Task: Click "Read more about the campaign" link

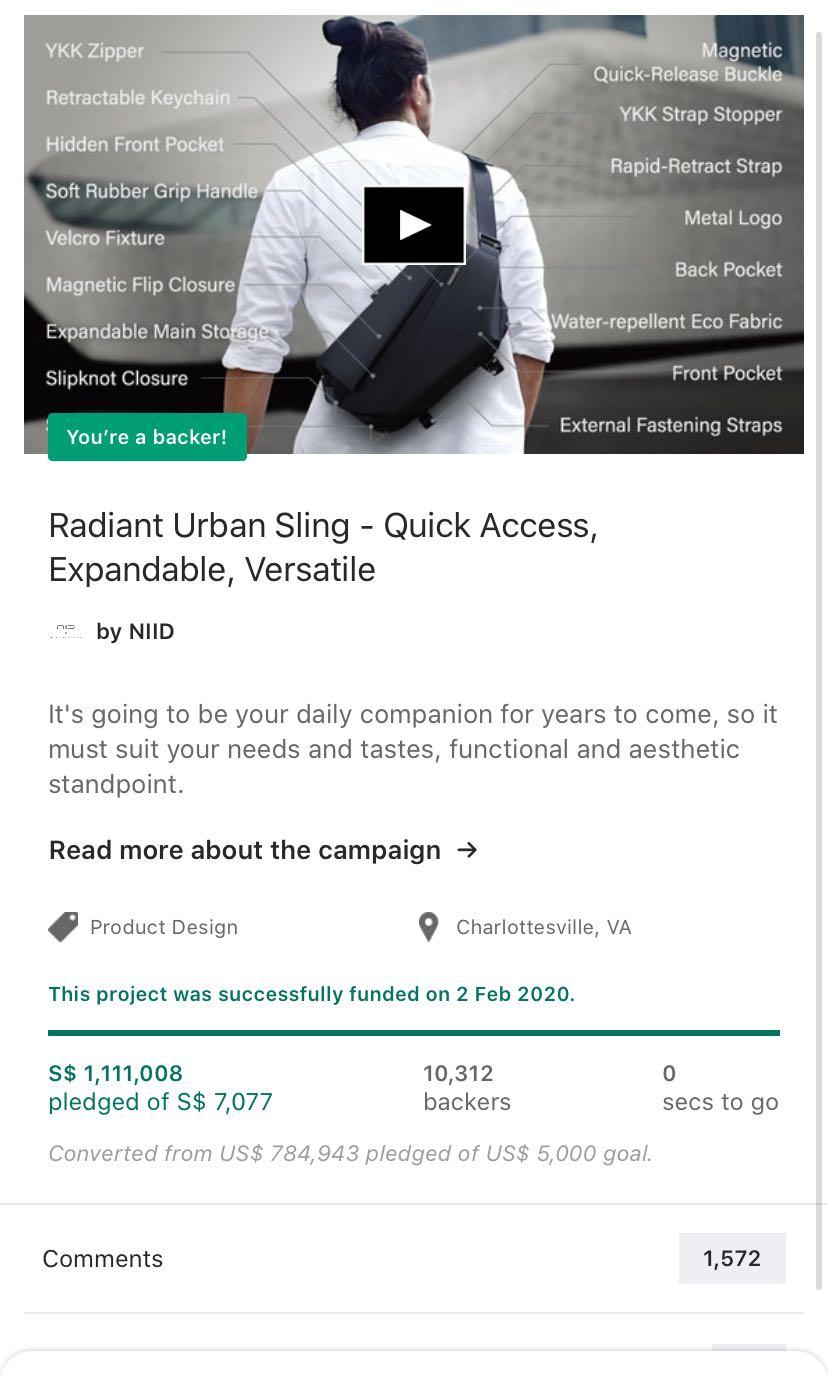Action: click(245, 850)
